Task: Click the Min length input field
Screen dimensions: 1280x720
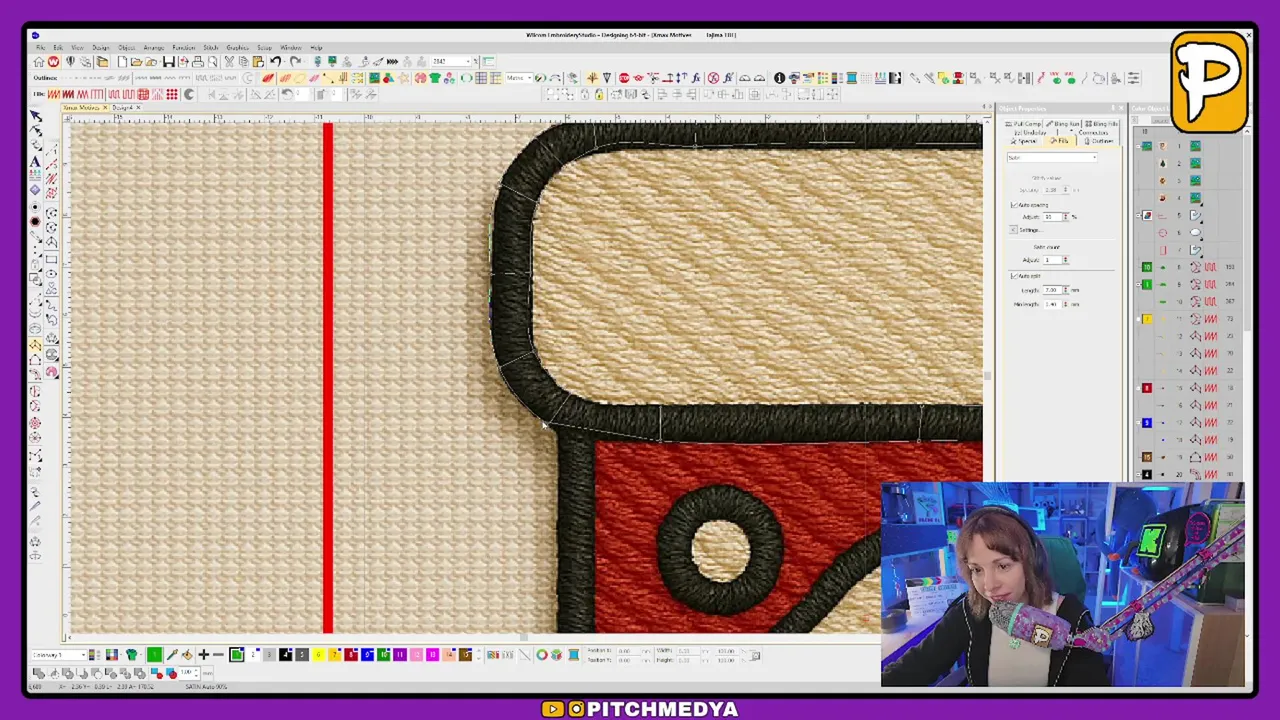Action: point(1052,304)
